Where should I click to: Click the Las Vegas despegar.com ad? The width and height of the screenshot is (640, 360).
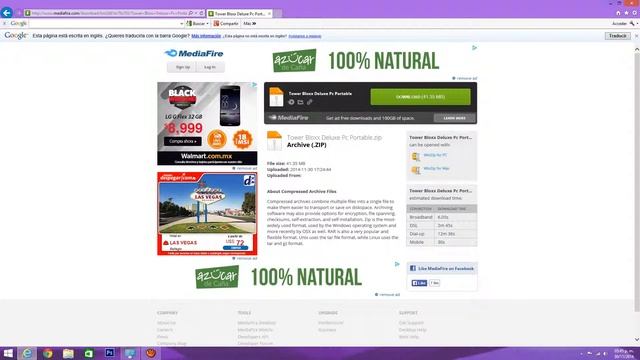point(207,214)
